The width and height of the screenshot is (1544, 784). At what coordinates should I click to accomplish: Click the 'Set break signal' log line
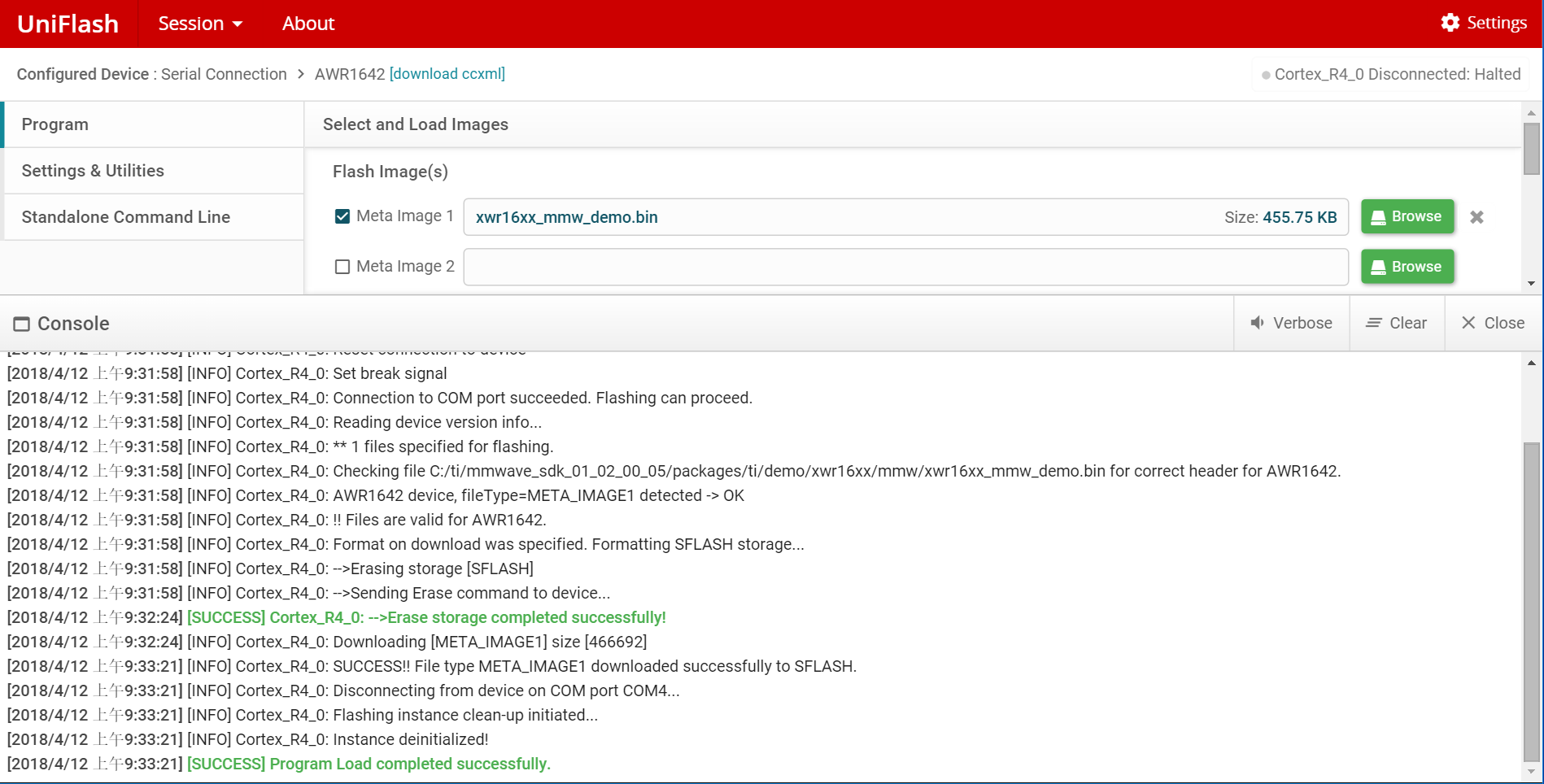[x=227, y=373]
